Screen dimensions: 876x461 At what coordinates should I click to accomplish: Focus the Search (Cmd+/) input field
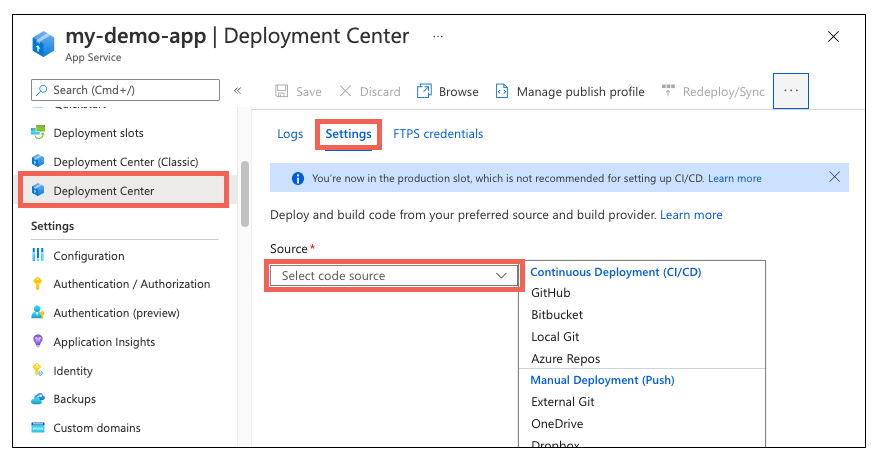point(126,90)
